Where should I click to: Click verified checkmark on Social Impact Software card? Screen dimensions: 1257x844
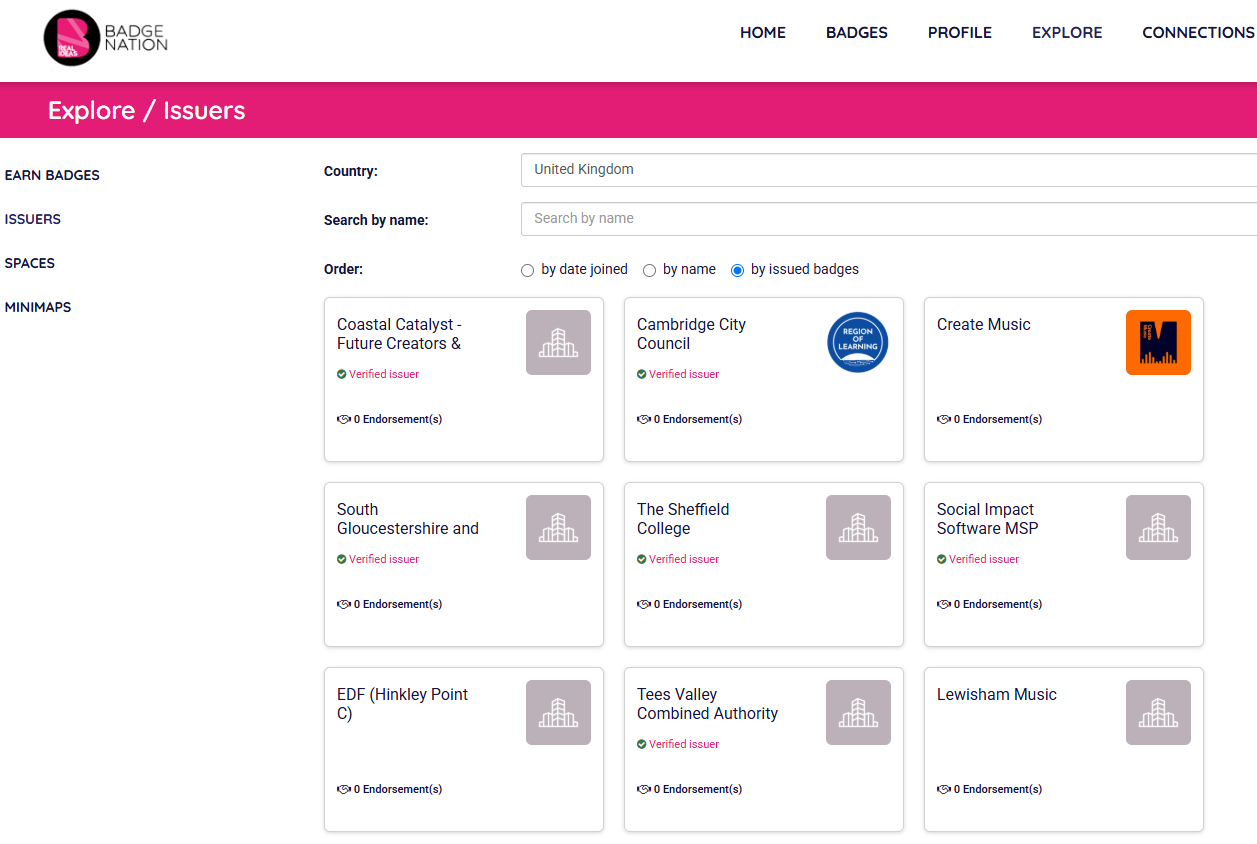coord(942,559)
